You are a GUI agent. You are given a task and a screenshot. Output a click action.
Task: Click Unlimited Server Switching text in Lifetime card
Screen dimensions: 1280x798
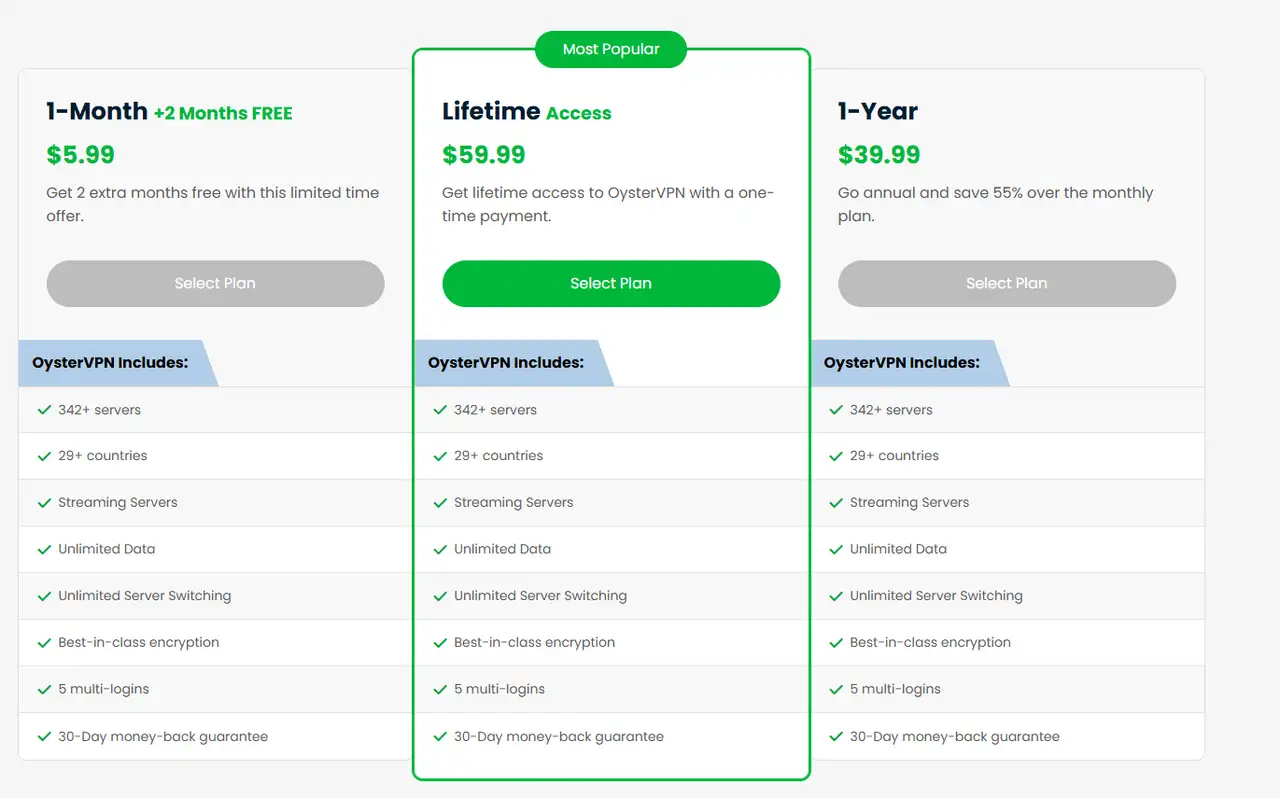pyautogui.click(x=540, y=596)
